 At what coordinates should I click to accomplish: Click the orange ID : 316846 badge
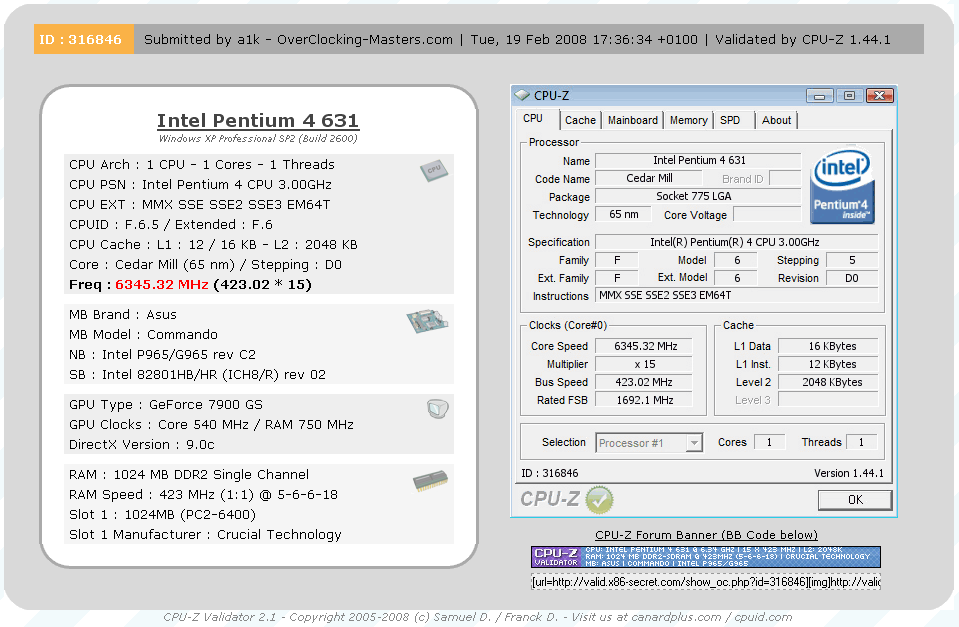pos(84,39)
